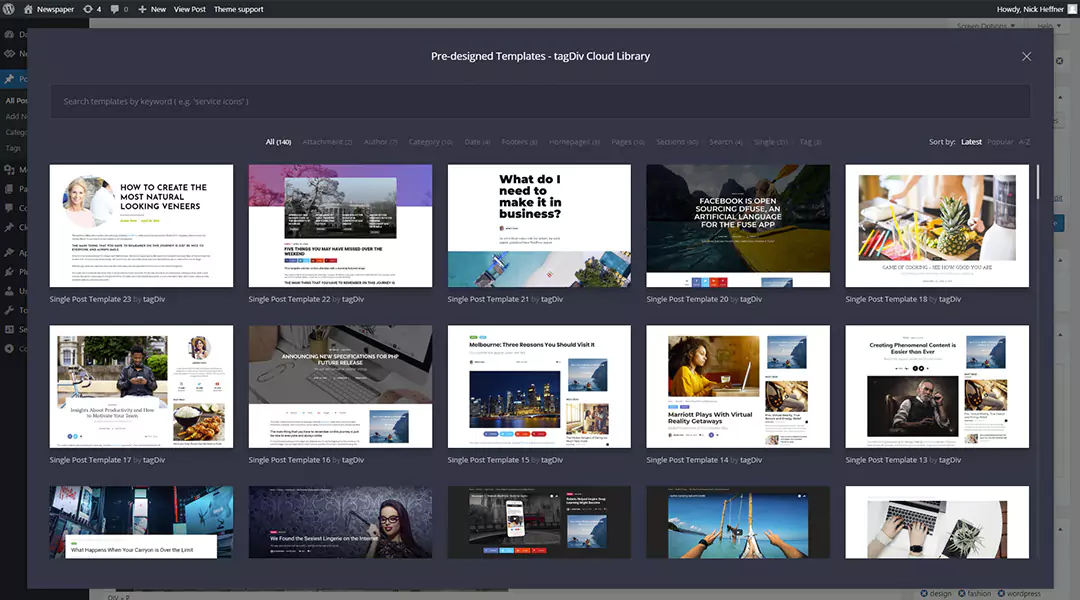
Task: Sort templates by Popular
Action: pyautogui.click(x=999, y=142)
